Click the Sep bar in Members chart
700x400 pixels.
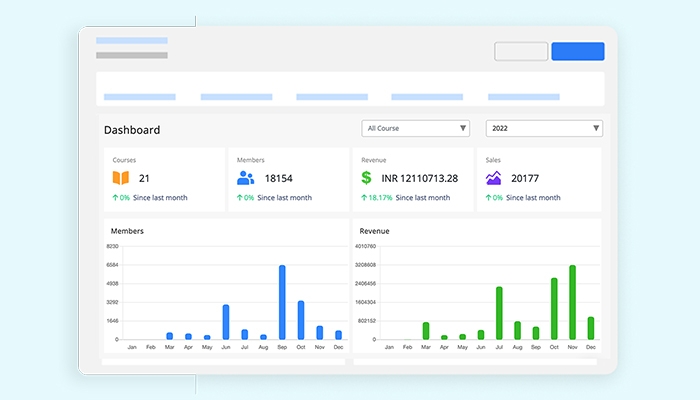click(x=282, y=303)
